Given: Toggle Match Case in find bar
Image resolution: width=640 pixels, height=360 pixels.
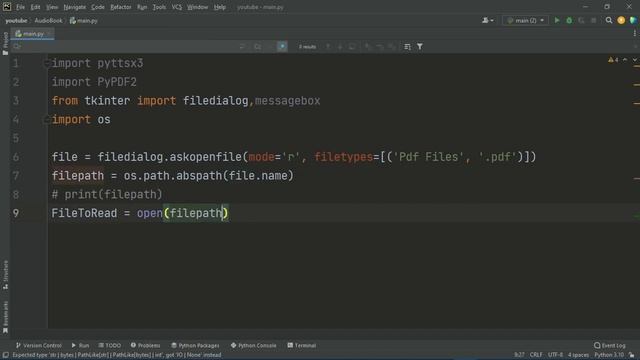Looking at the screenshot, I should 258,47.
